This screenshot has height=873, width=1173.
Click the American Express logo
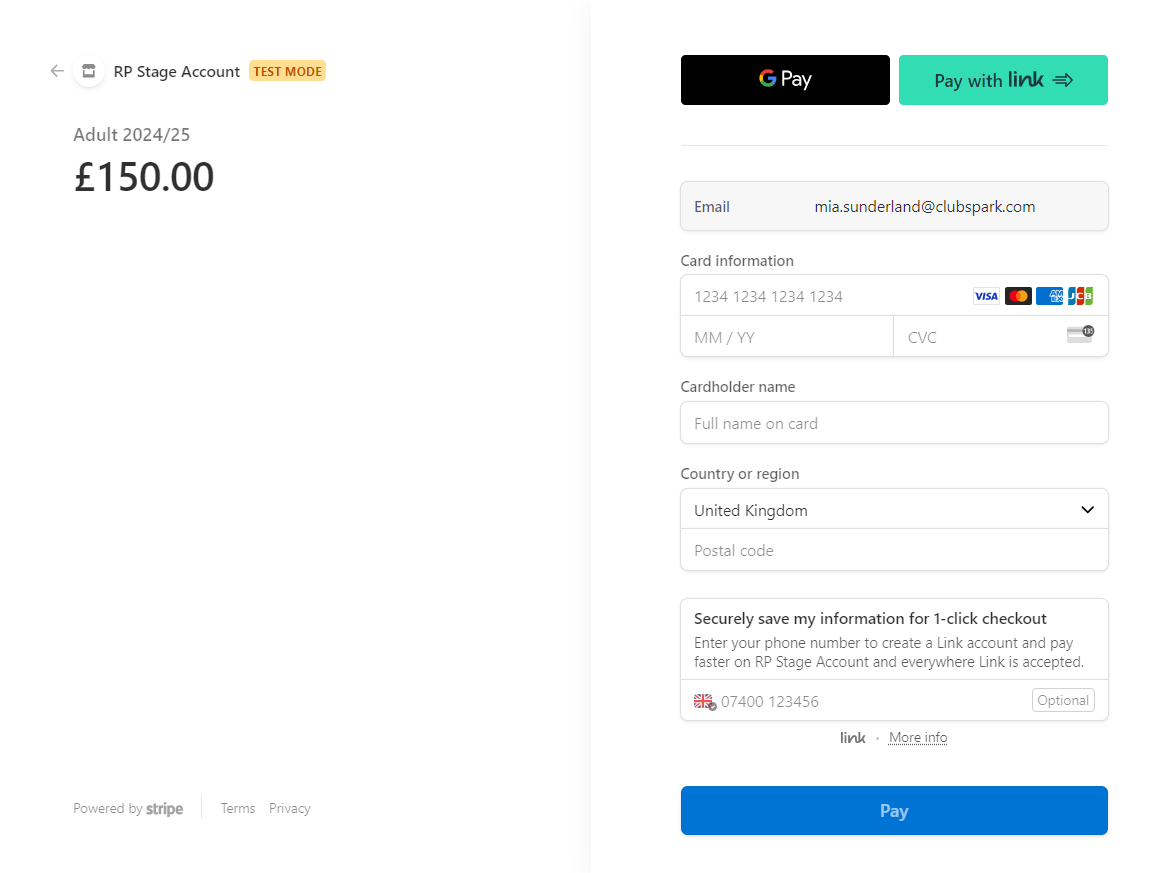[x=1050, y=296]
